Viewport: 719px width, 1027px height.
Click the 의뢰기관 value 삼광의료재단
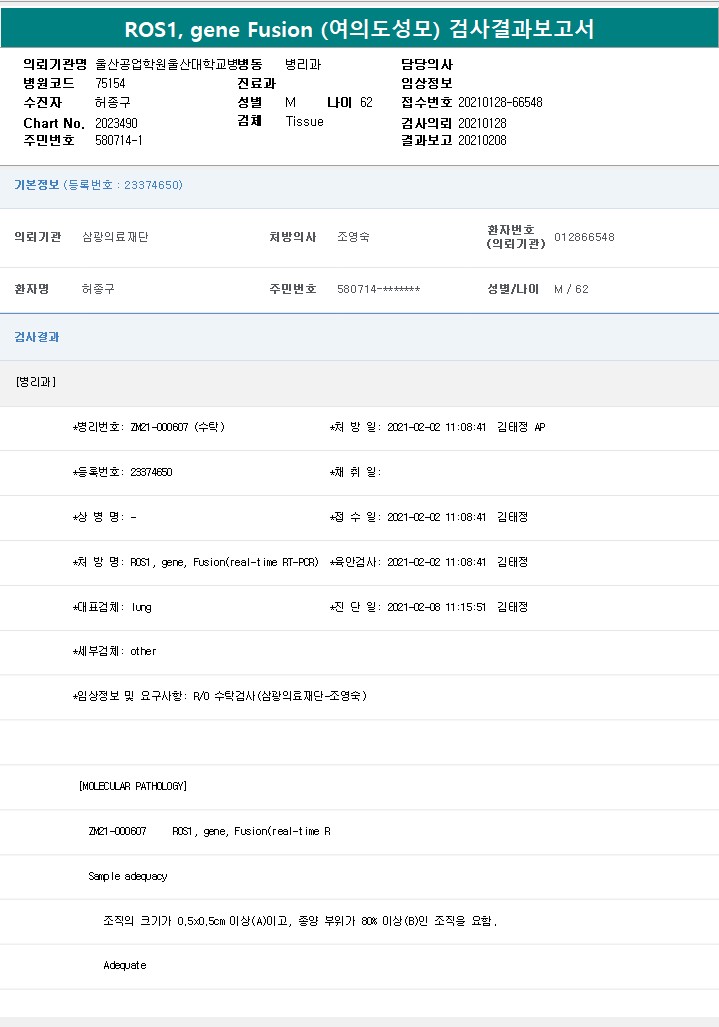click(x=115, y=237)
